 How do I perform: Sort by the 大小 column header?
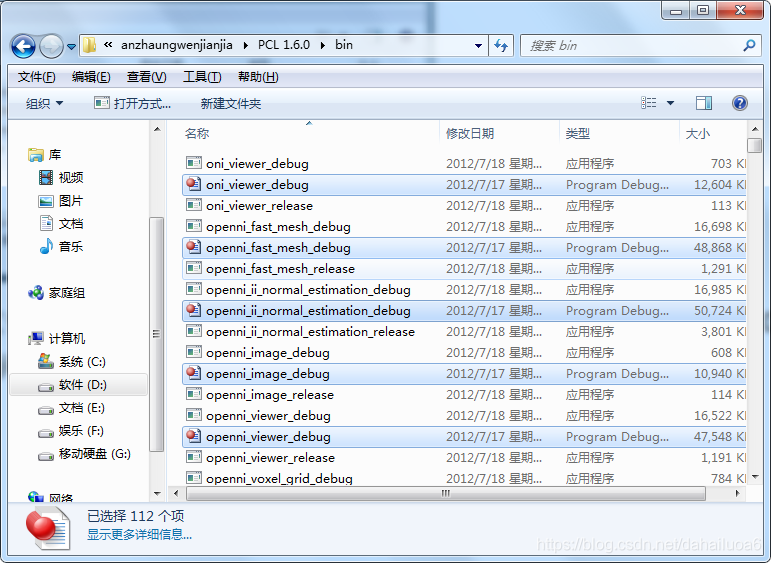coord(698,133)
